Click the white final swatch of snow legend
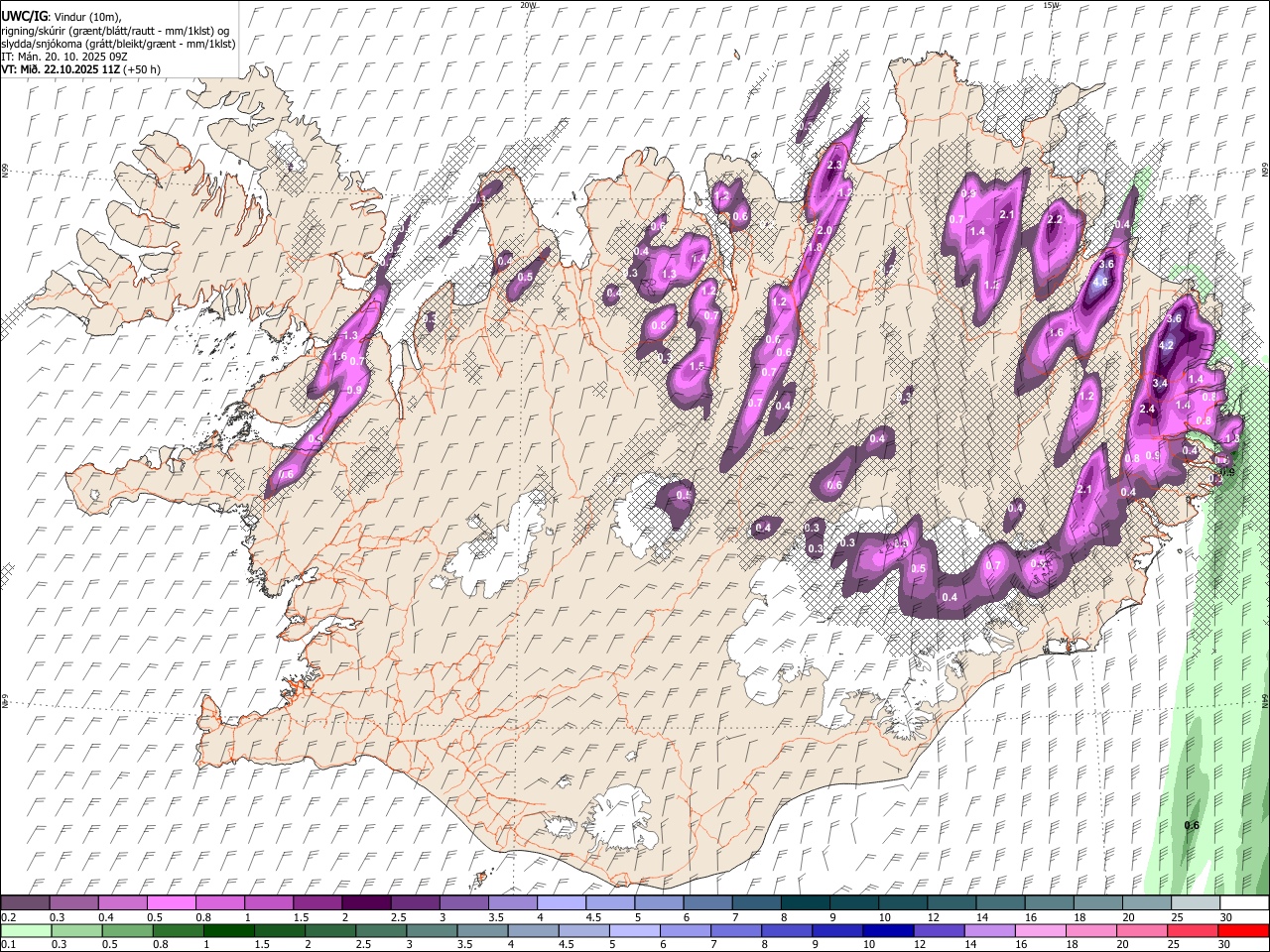The height and width of the screenshot is (952, 1270). (x=1244, y=903)
